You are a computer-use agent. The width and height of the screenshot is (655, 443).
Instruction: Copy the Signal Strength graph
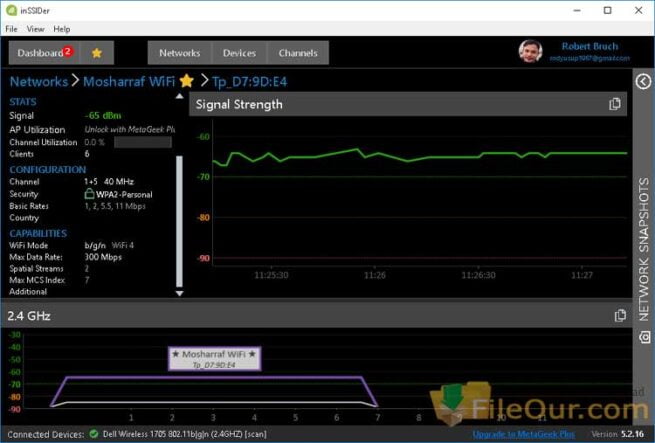(614, 104)
